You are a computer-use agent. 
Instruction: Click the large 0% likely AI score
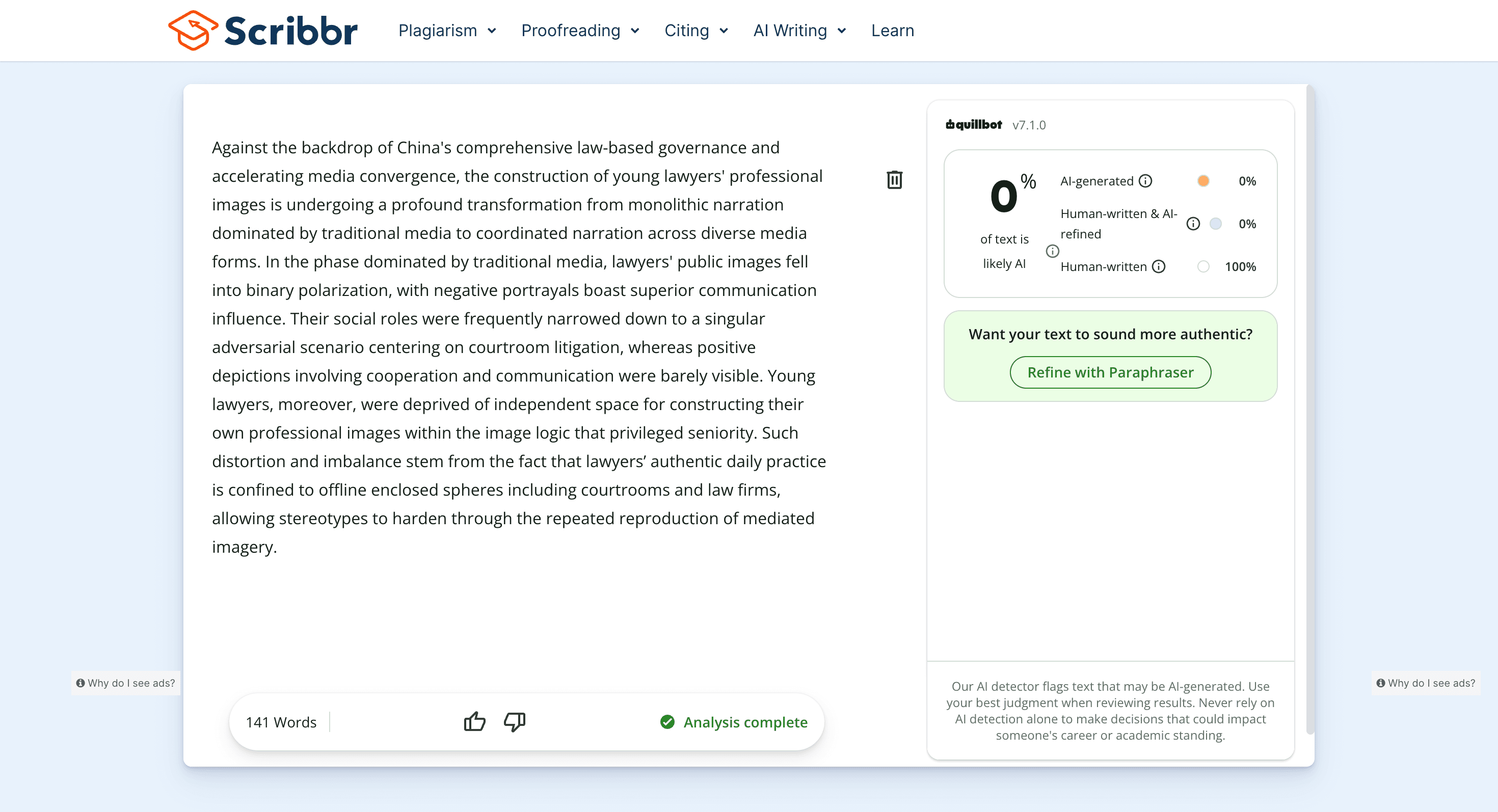point(1012,194)
